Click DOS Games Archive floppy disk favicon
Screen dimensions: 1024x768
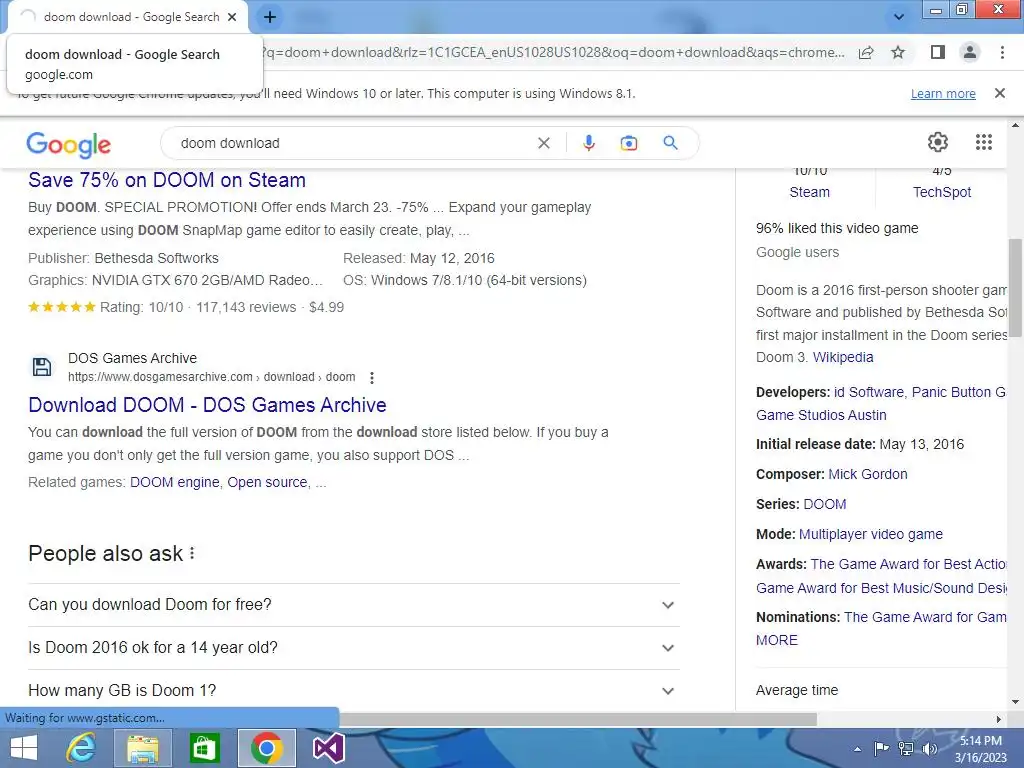[42, 367]
